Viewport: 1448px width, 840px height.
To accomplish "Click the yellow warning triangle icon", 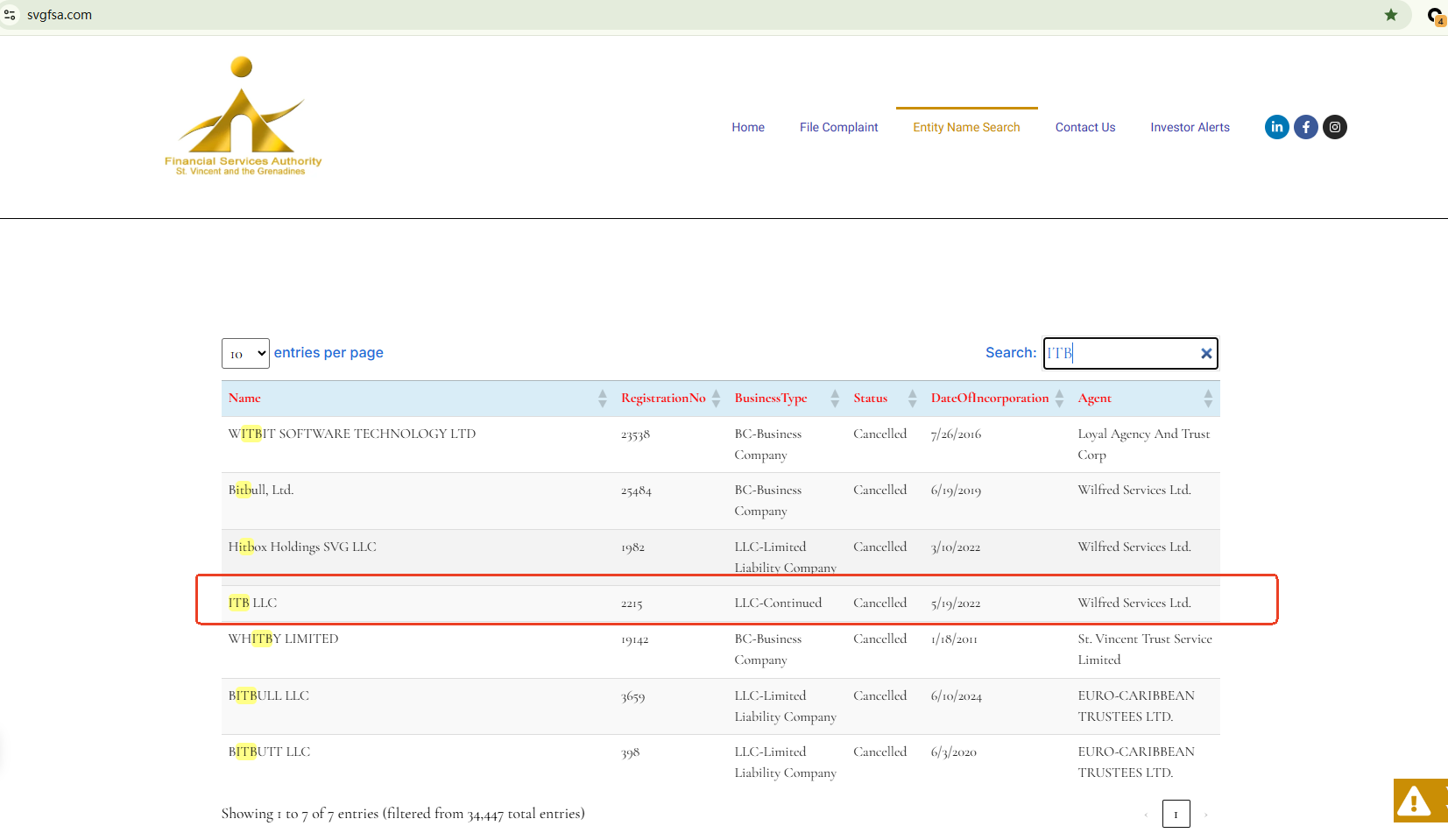I will click(x=1414, y=801).
